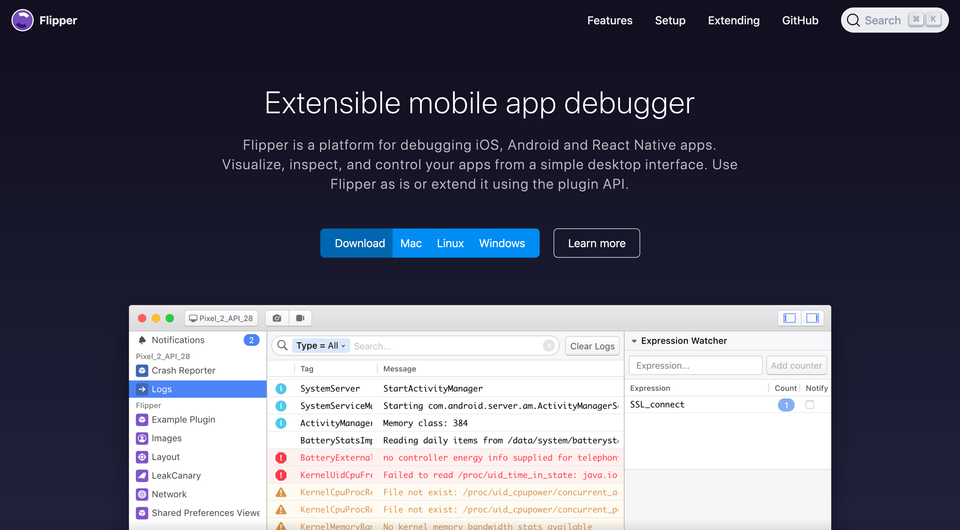Click the info icon on SystemServiceM row
Image resolution: width=960 pixels, height=530 pixels.
(x=281, y=406)
